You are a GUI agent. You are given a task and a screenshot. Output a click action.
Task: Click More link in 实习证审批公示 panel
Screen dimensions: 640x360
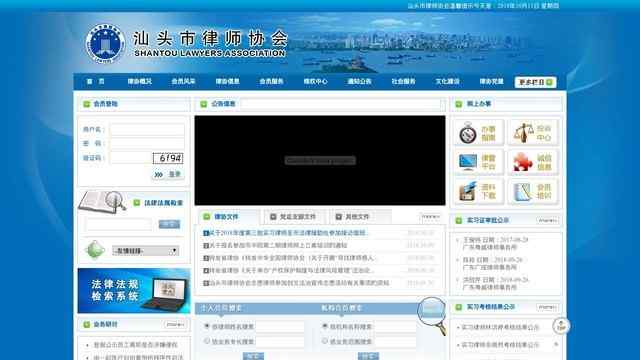point(548,220)
